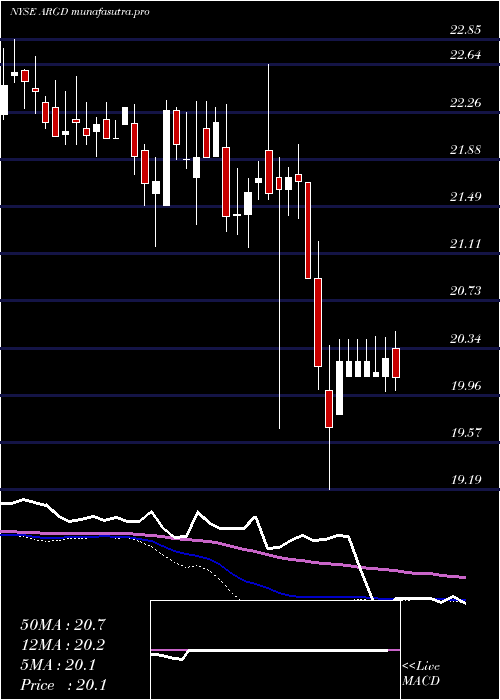
Task: Click the 22.64 price axis label
Action: 466,55
